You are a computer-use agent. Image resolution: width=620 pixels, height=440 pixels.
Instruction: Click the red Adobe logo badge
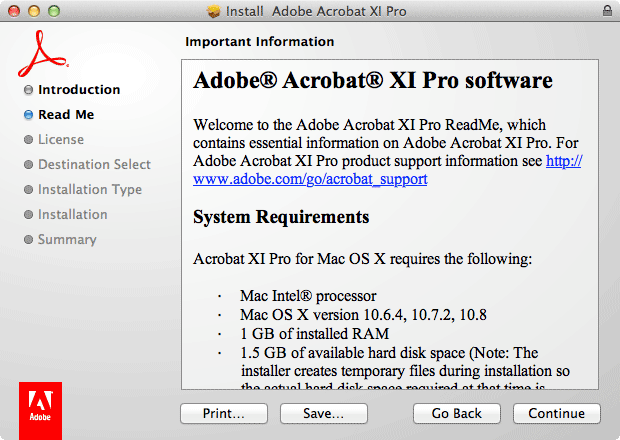(40, 411)
